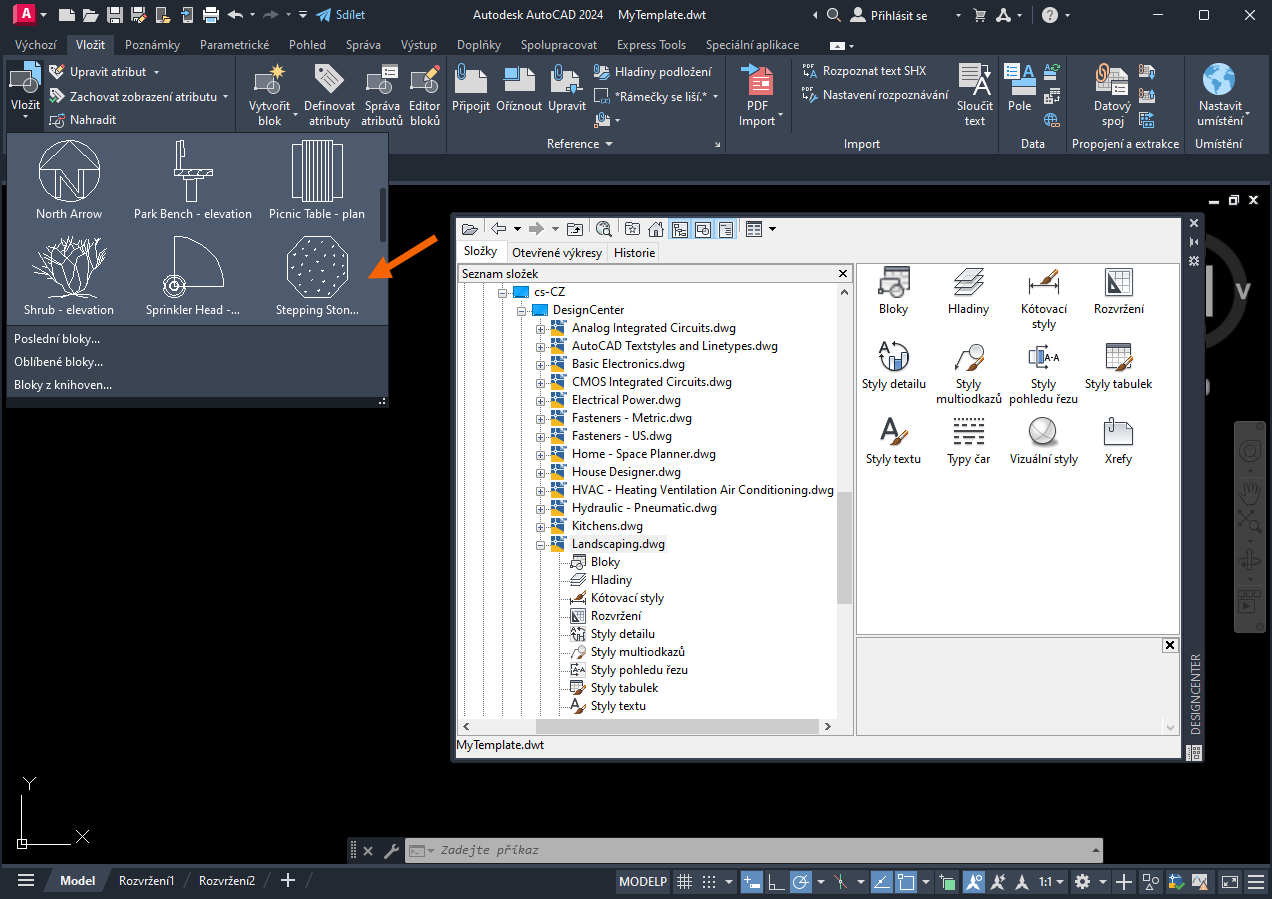Open DesignCenter Views dropdown arrow
Screen dimensions: 1272x899
[x=773, y=229]
